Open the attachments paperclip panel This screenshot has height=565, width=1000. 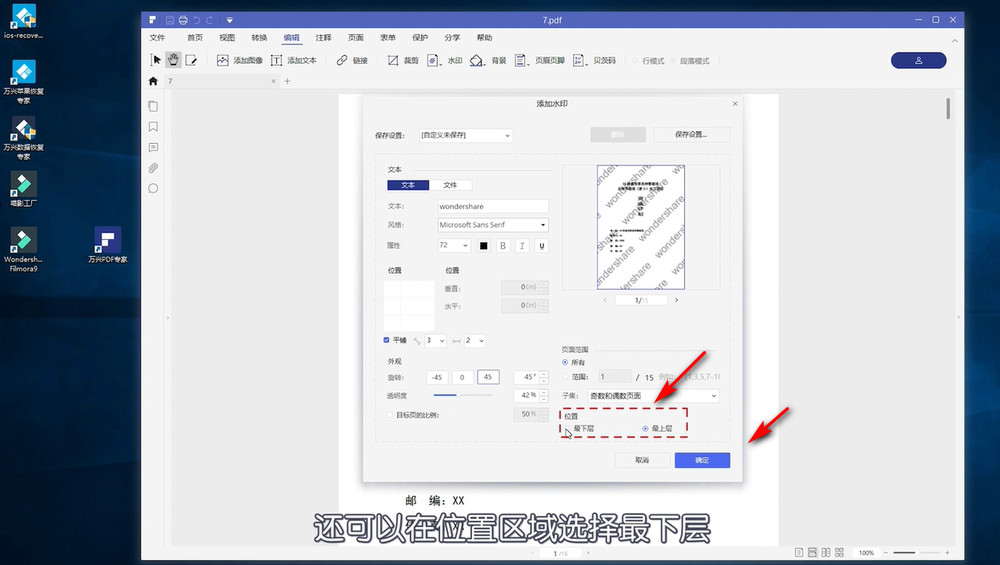153,168
